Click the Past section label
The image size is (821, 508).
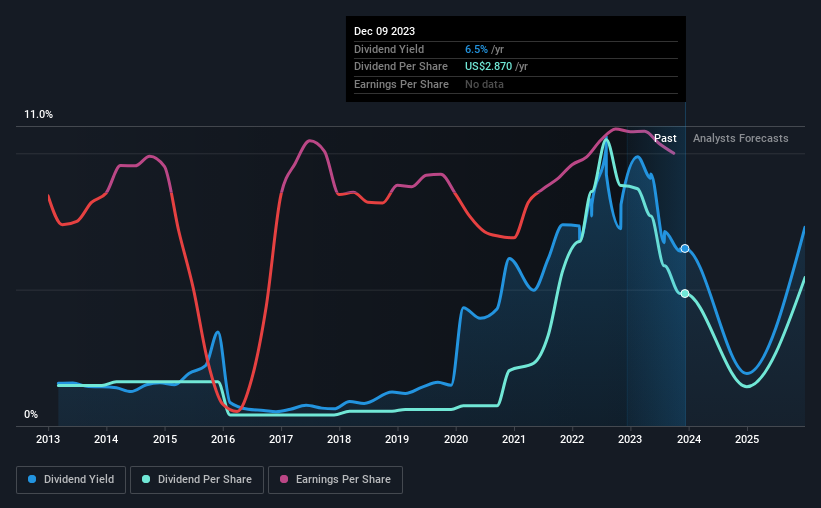coord(665,138)
